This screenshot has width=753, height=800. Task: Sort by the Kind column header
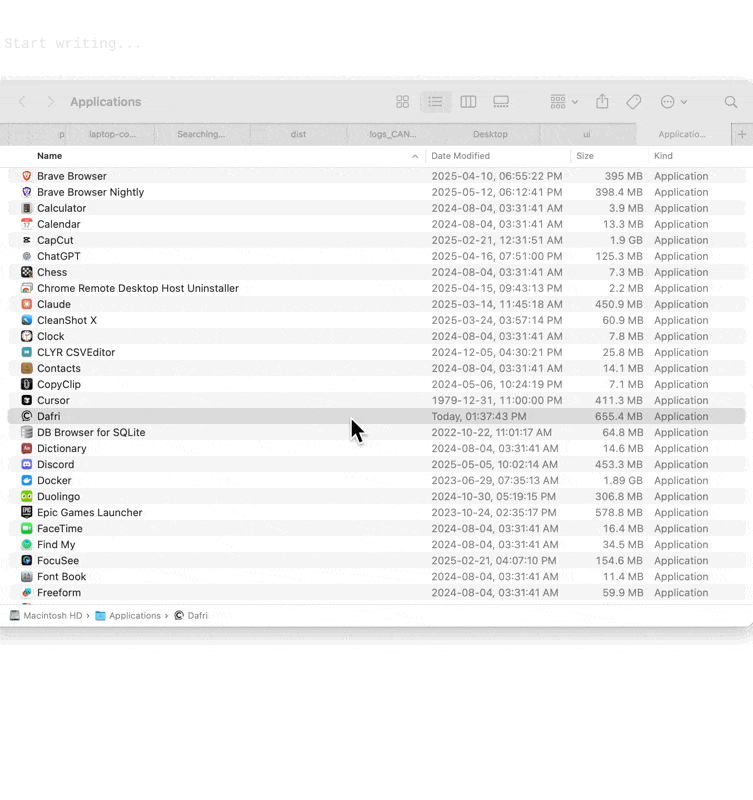(663, 156)
